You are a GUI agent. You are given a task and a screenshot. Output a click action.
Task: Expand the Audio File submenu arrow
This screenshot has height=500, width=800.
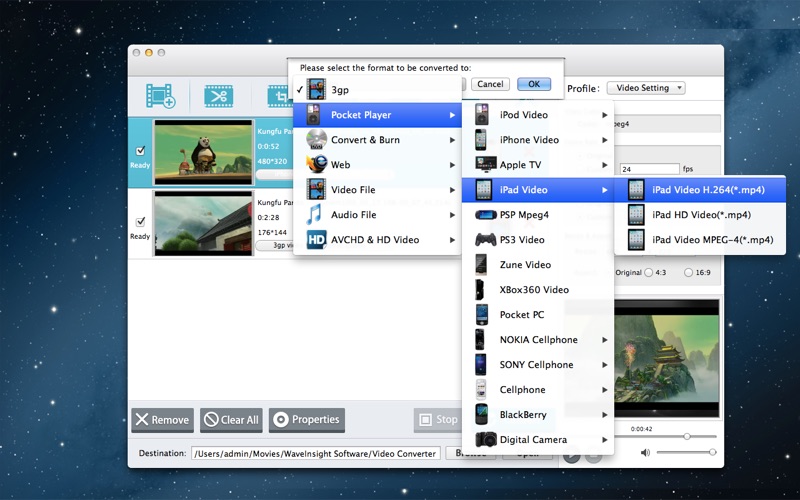452,215
